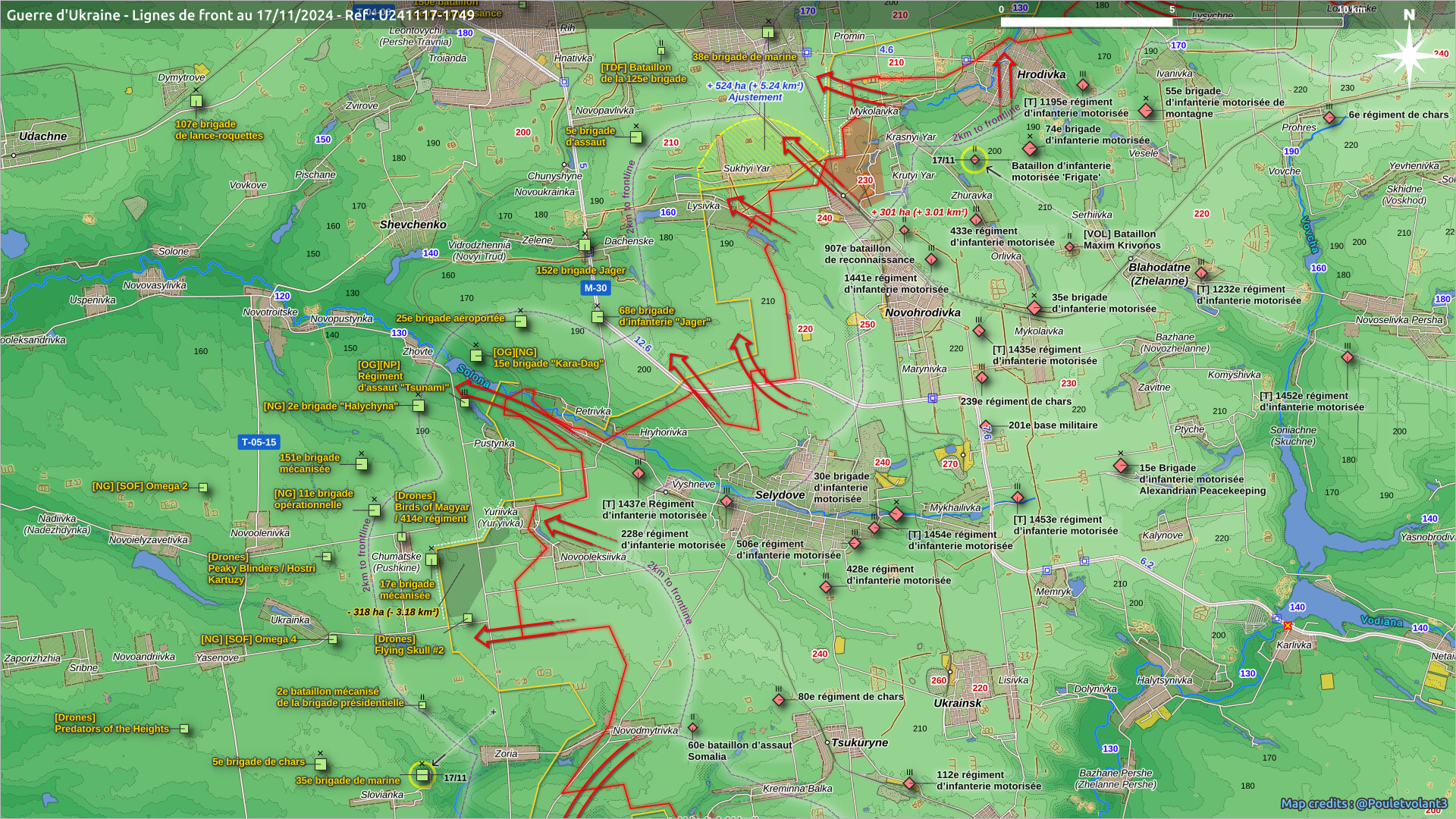The image size is (1456, 819).
Task: Select the 5e brigade de chars square icon
Action: pos(321,764)
